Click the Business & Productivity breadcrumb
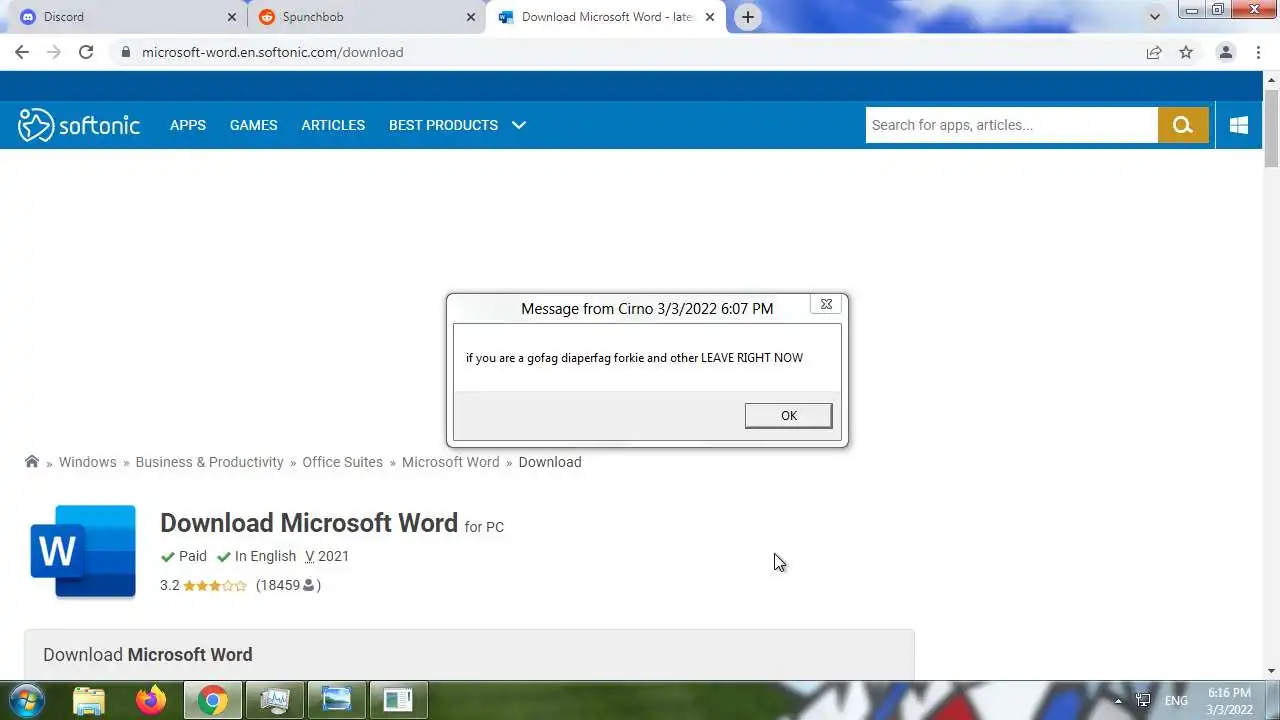Viewport: 1280px width, 720px height. tap(209, 462)
